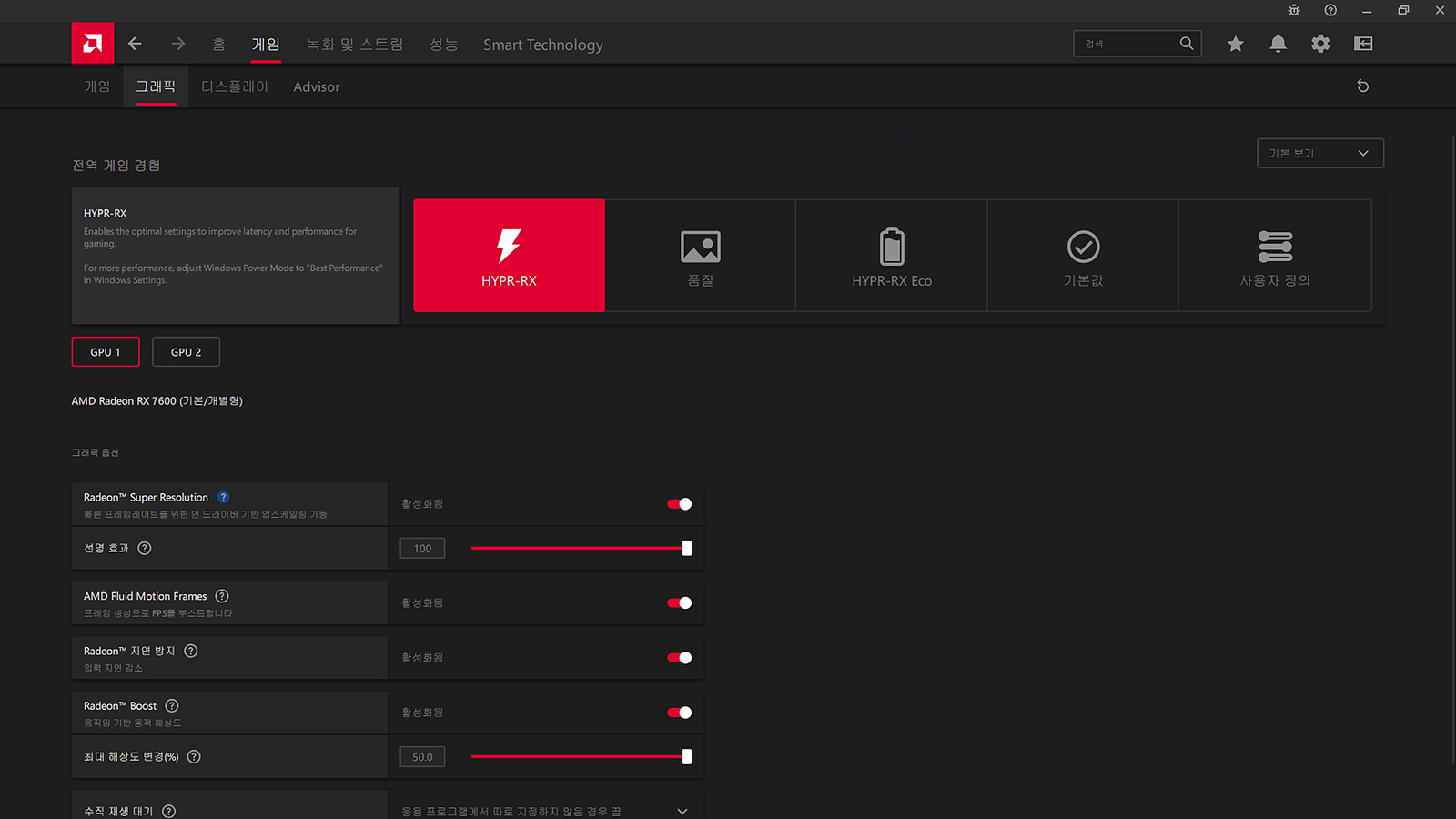Viewport: 1456px width, 819px height.
Task: Toggle the sidebar panel icon
Action: click(1363, 44)
